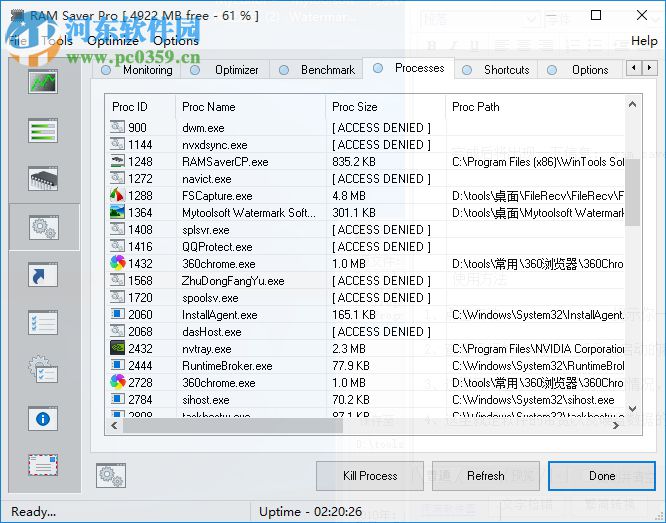Screen dimensions: 666x523
Task: Open the Help menu
Action: pos(644,41)
